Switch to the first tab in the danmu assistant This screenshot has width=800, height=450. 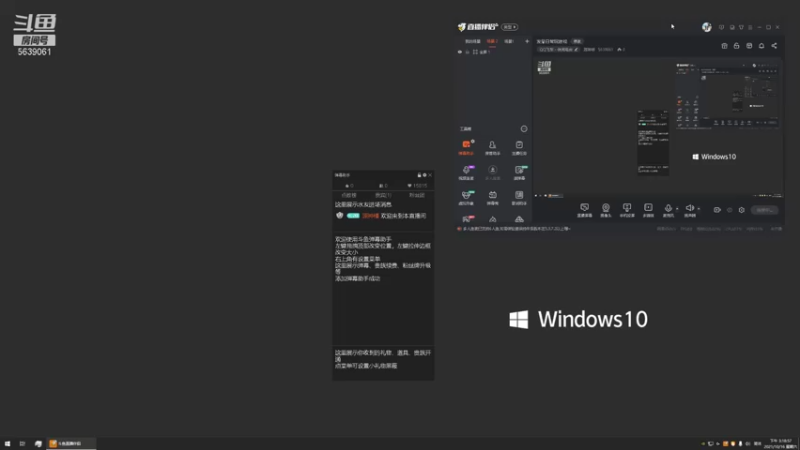click(x=349, y=195)
